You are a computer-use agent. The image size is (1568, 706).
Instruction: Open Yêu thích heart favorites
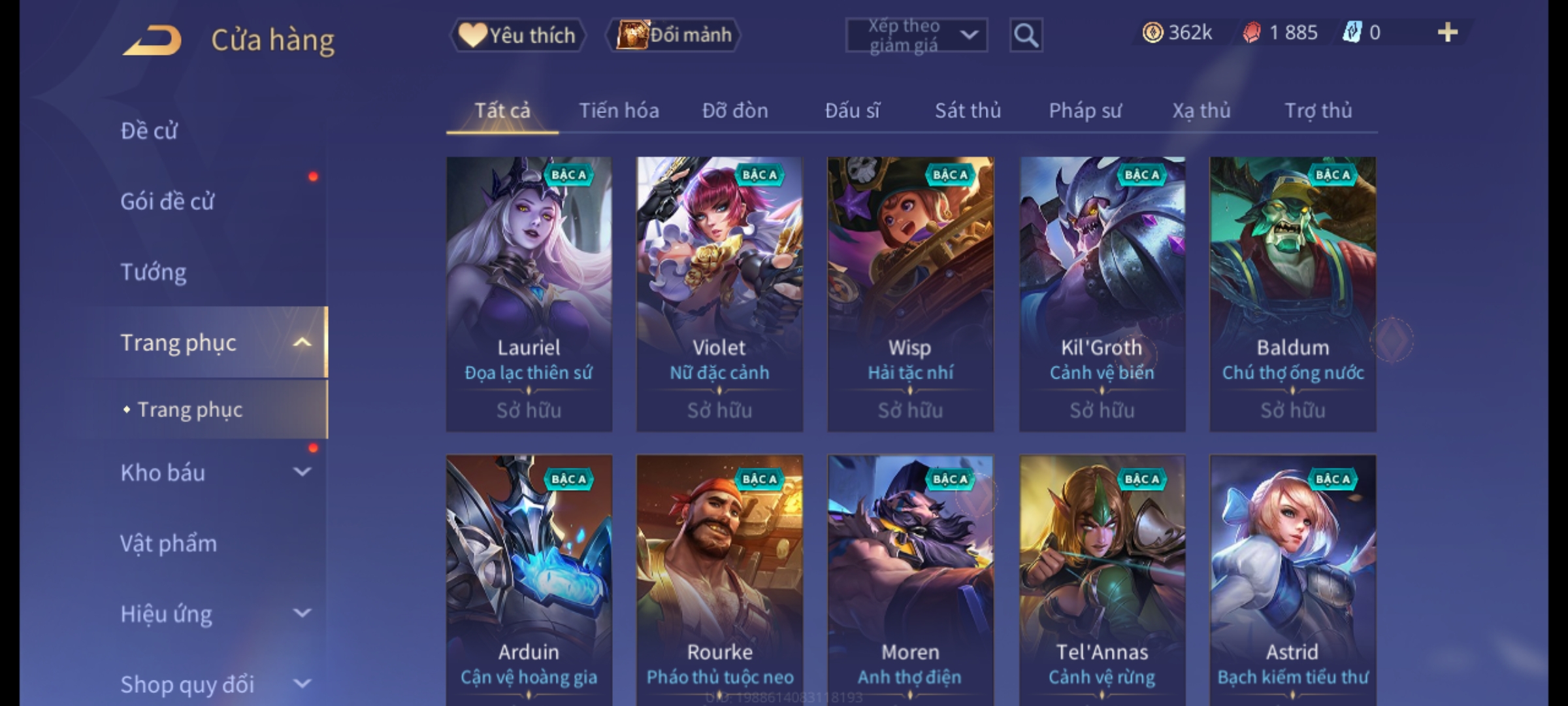click(x=517, y=35)
